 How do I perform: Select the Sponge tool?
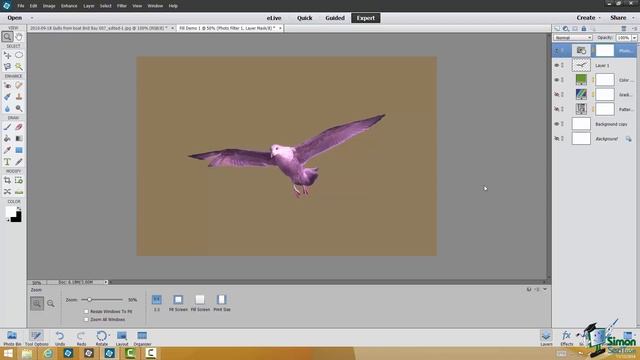point(19,108)
